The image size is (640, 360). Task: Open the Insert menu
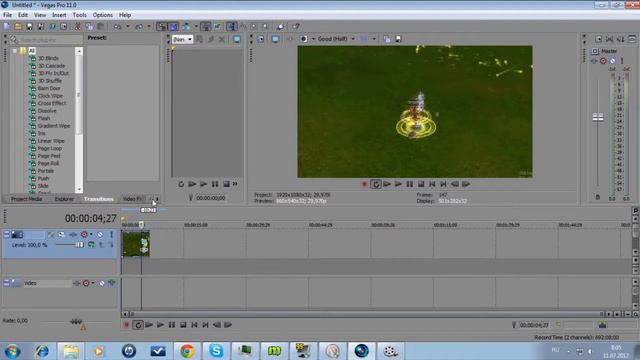pos(59,15)
